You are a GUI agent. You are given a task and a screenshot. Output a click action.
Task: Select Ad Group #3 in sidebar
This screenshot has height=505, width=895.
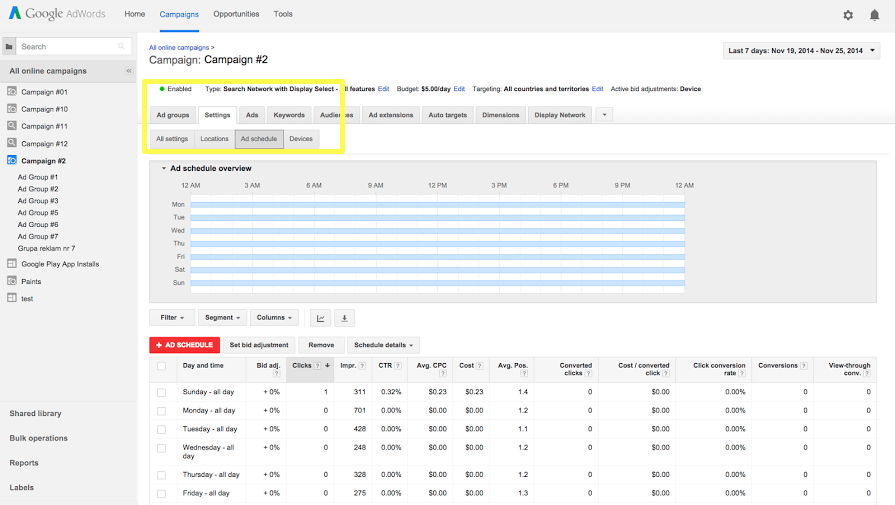(38, 201)
